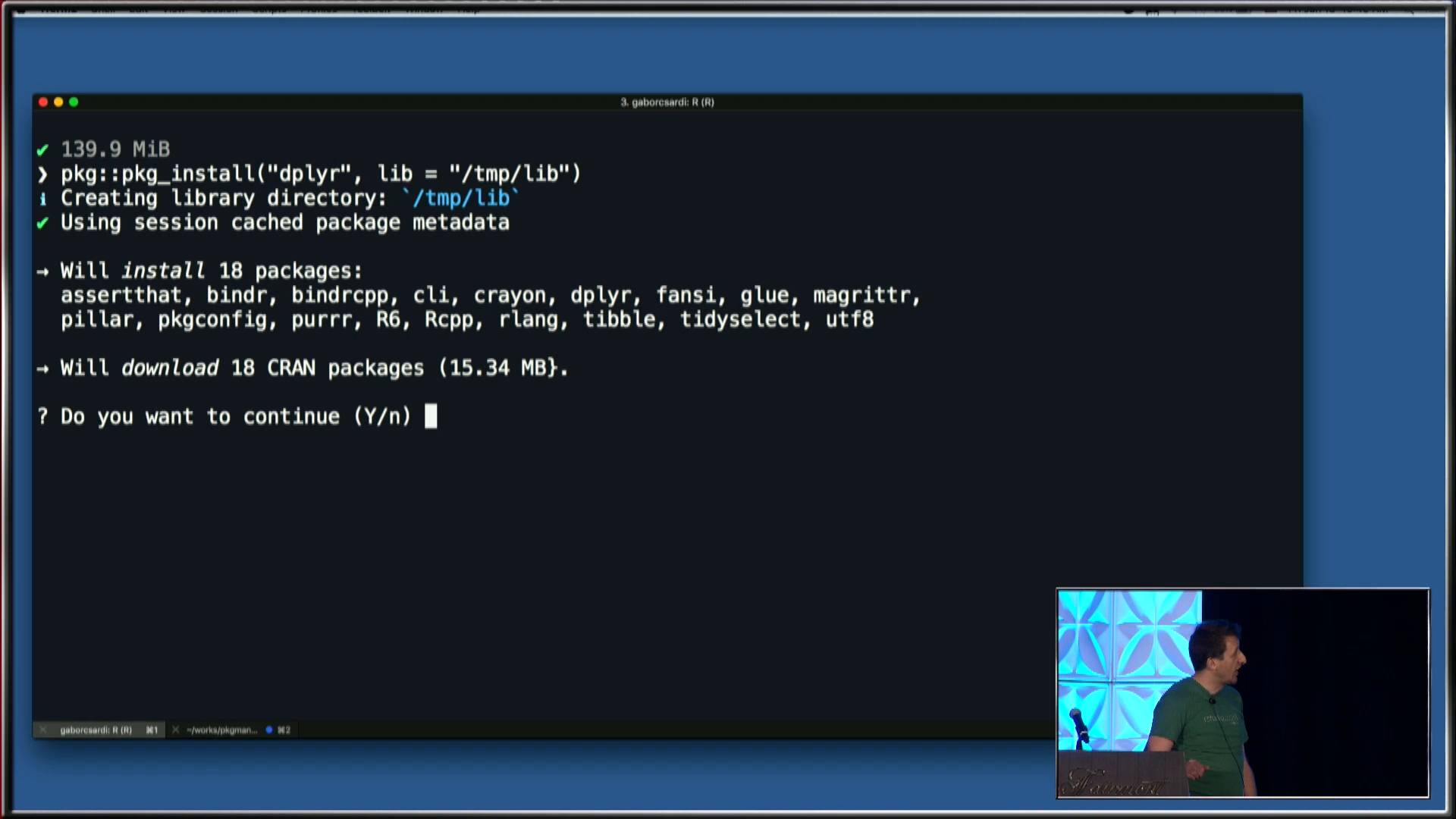The width and height of the screenshot is (1456, 819).
Task: Click the yellow minimize window button
Action: tap(58, 102)
